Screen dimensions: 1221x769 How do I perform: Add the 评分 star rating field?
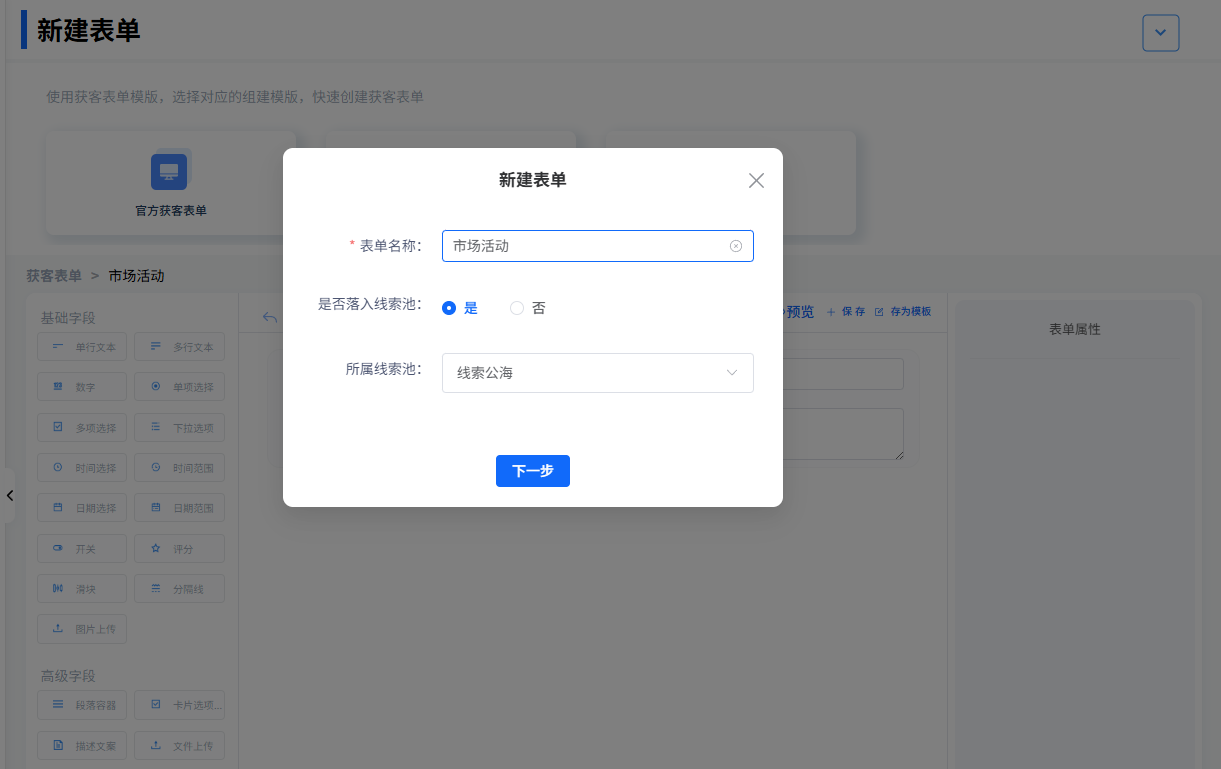click(179, 549)
